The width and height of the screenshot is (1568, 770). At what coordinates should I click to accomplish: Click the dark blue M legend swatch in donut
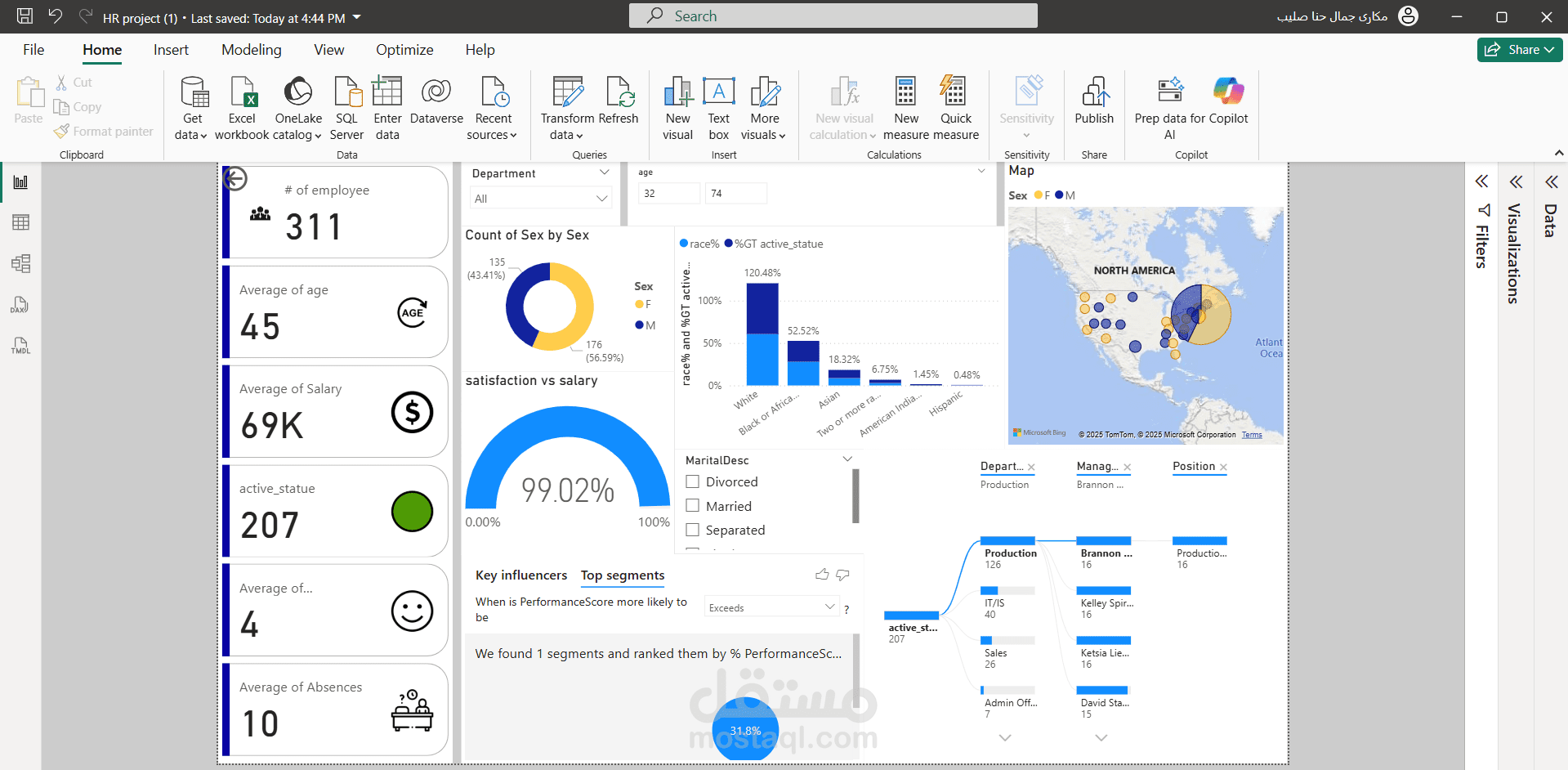(x=639, y=325)
